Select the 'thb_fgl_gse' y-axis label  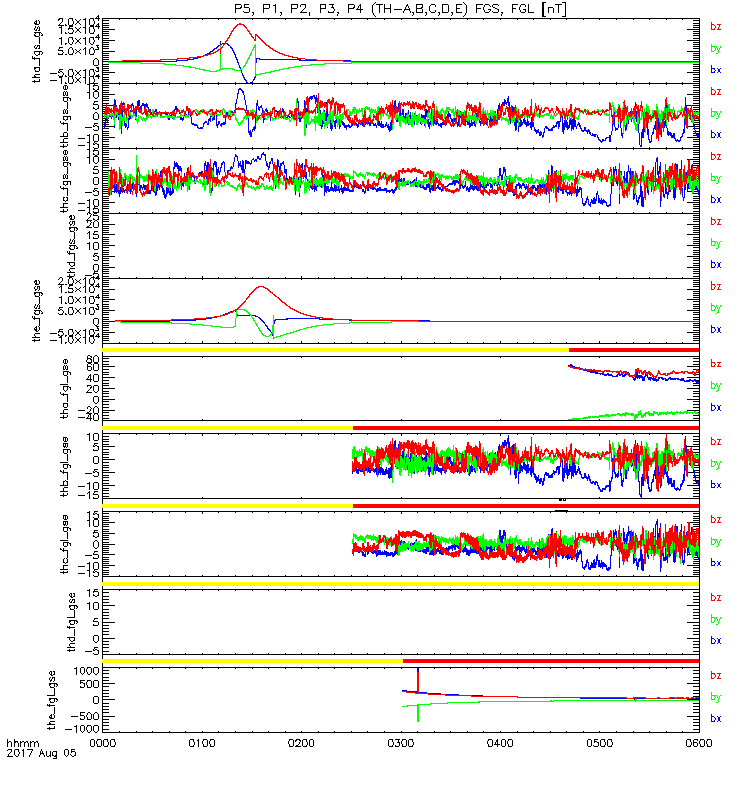pos(65,466)
